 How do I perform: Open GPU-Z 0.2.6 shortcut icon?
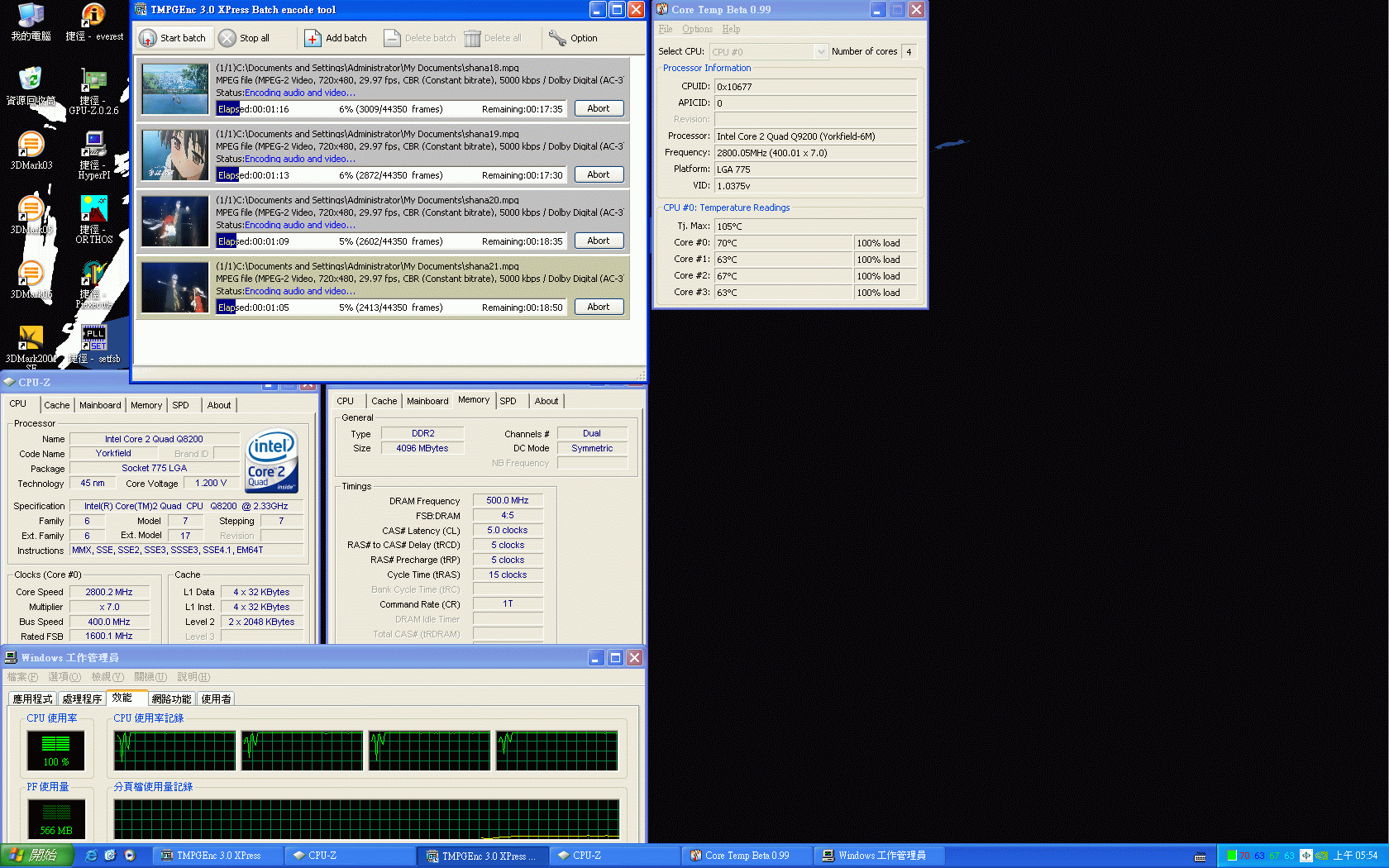pyautogui.click(x=93, y=93)
